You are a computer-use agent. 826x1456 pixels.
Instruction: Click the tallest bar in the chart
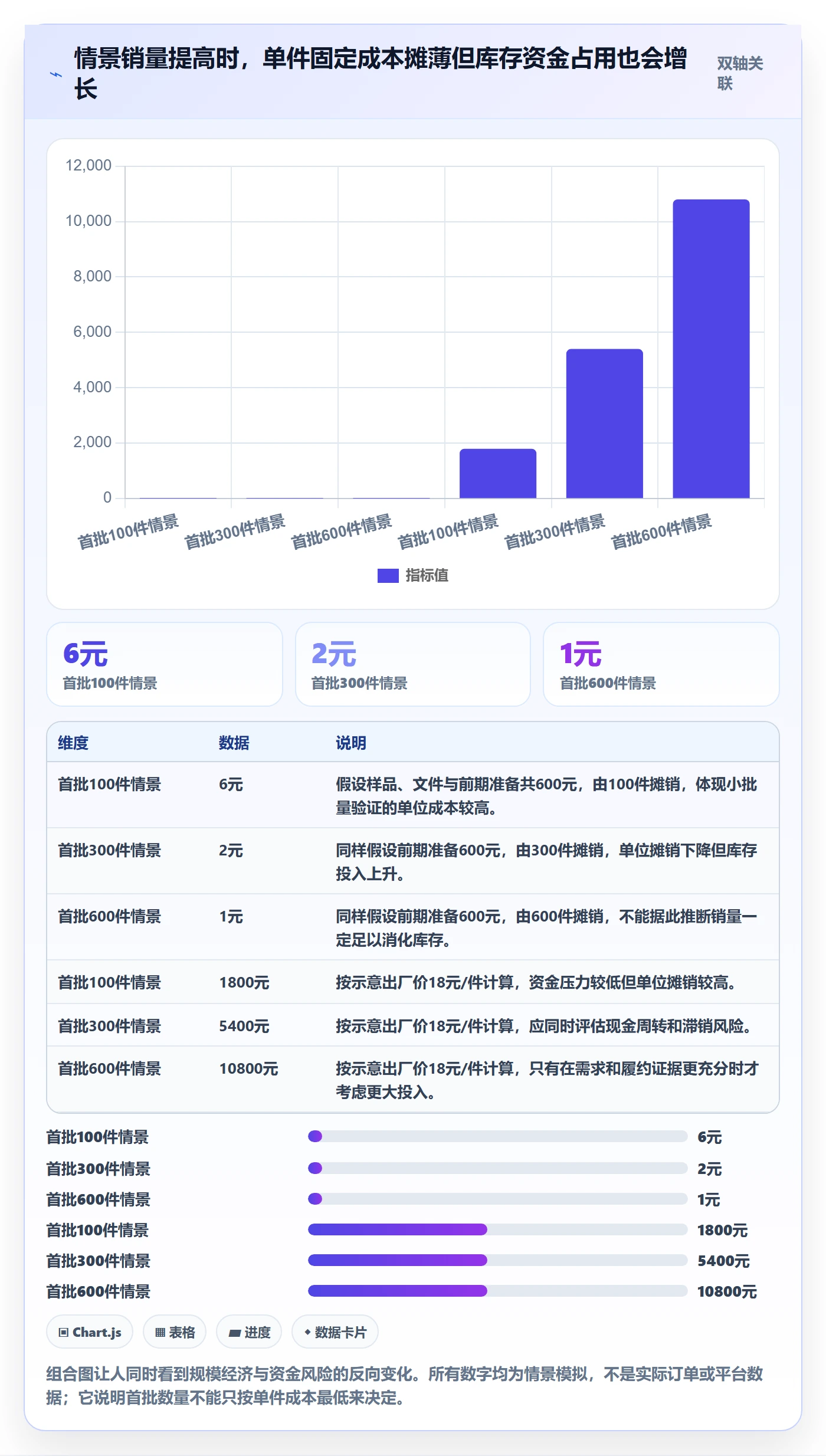[x=711, y=349]
